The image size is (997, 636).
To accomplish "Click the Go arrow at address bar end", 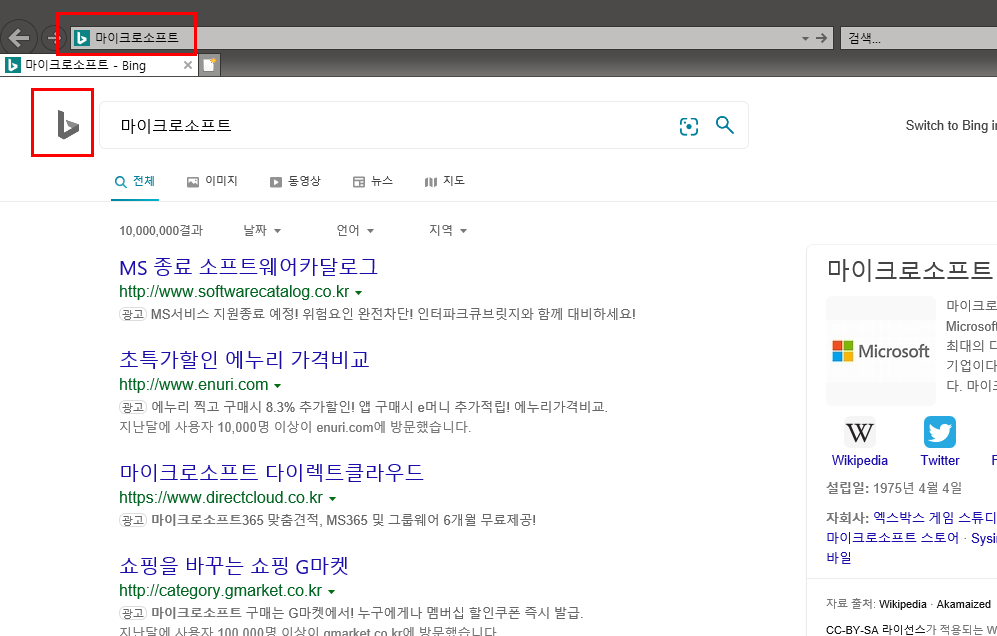I will pos(822,38).
